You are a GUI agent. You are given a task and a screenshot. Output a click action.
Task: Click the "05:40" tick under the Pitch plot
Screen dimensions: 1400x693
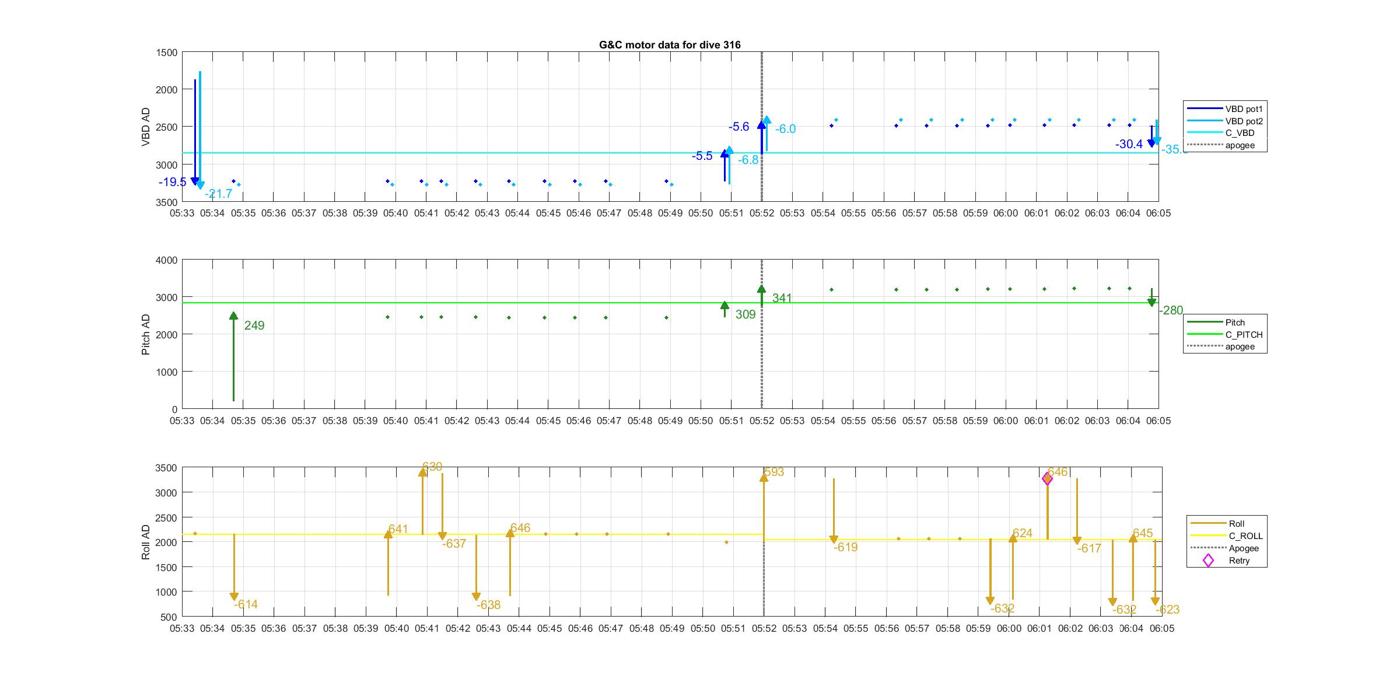pos(396,420)
